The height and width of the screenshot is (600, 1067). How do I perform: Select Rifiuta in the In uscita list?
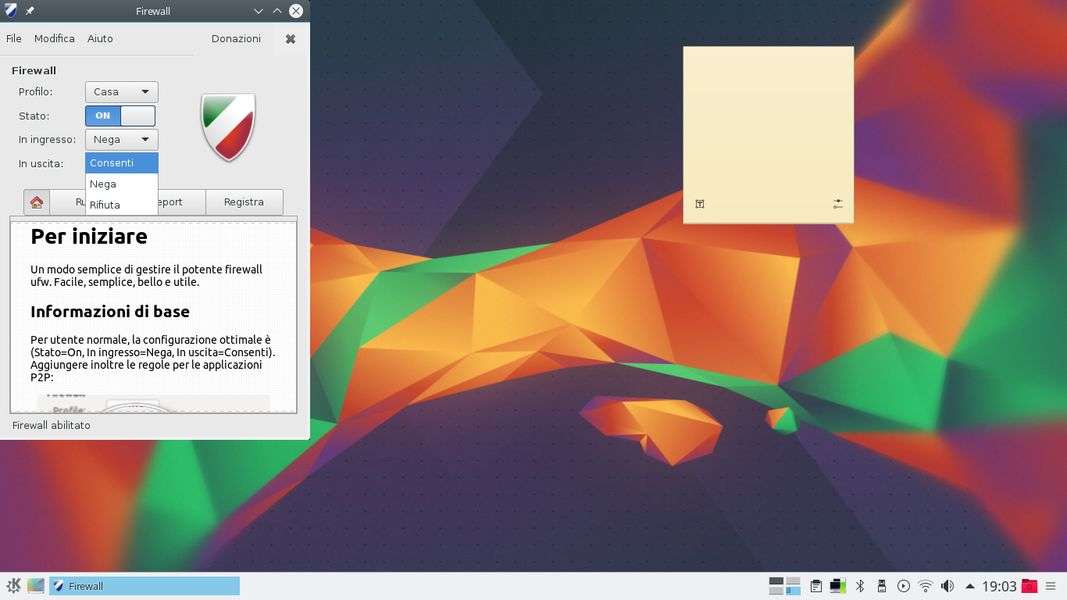point(122,205)
